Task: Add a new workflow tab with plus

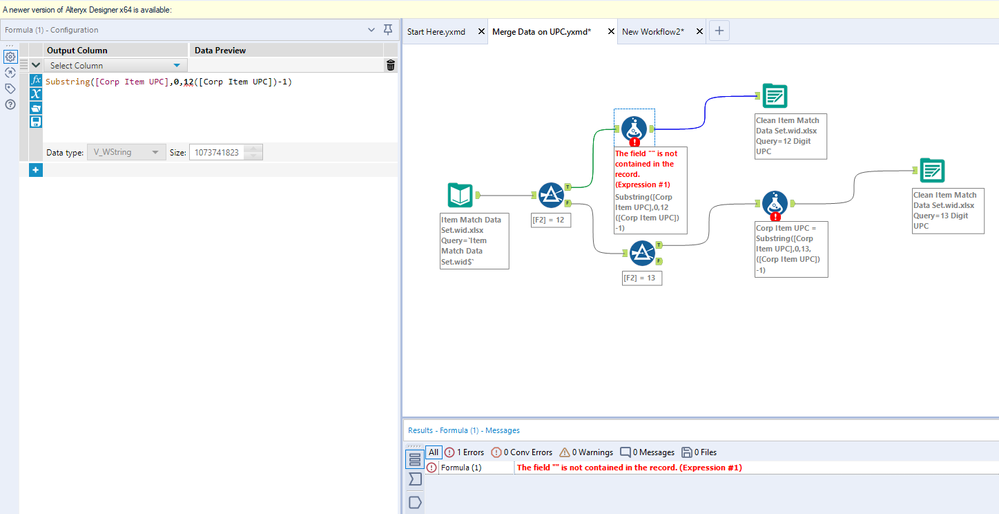Action: coord(719,31)
